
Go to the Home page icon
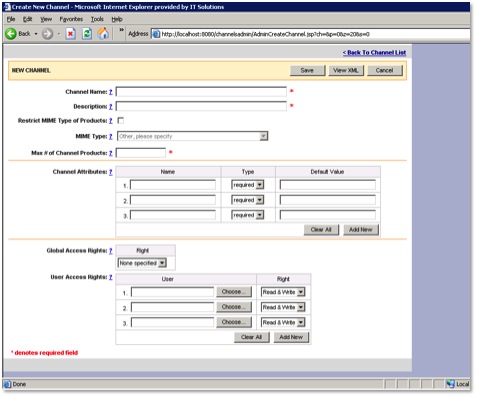tap(103, 34)
